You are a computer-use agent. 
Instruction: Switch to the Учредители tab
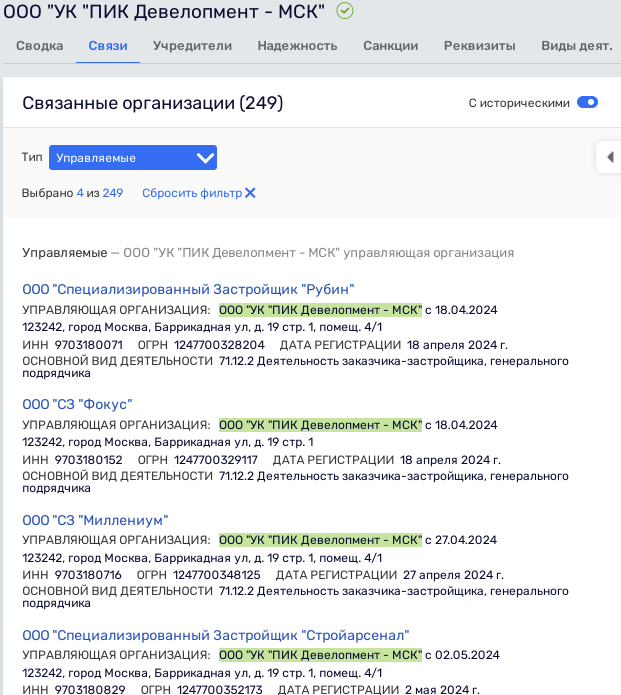click(192, 46)
